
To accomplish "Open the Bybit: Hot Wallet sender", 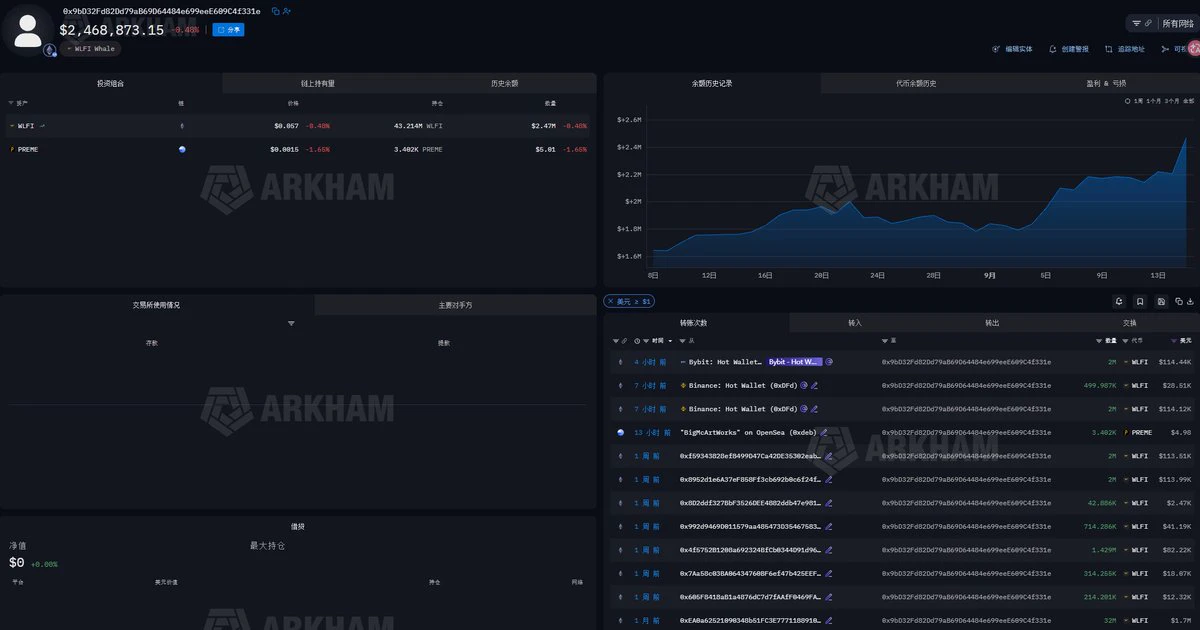I will pos(725,362).
